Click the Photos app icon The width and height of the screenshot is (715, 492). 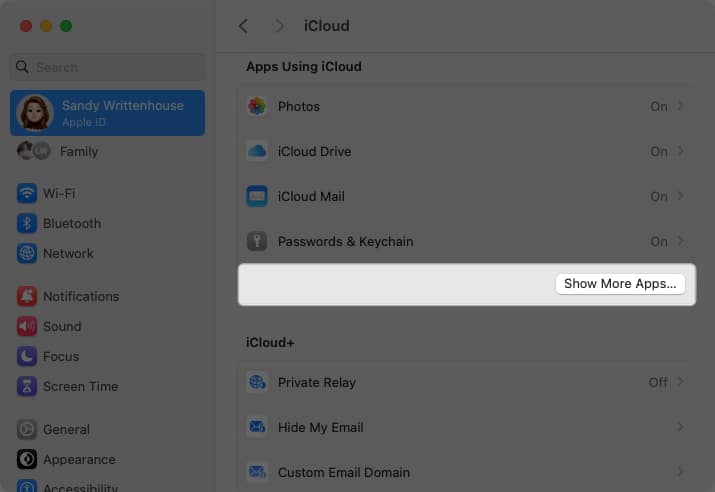(x=257, y=106)
